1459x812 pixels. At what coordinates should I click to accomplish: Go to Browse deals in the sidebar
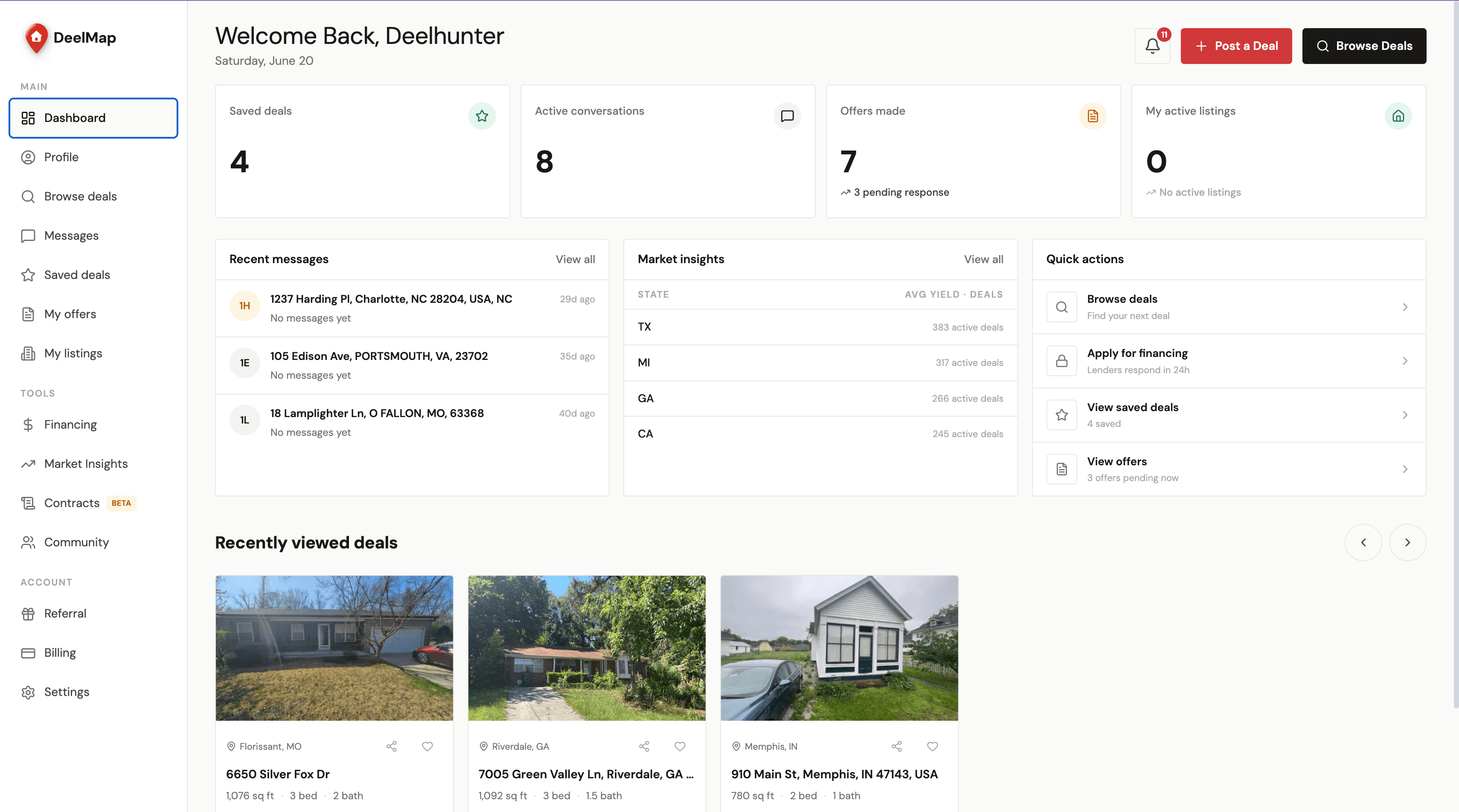pyautogui.click(x=93, y=197)
